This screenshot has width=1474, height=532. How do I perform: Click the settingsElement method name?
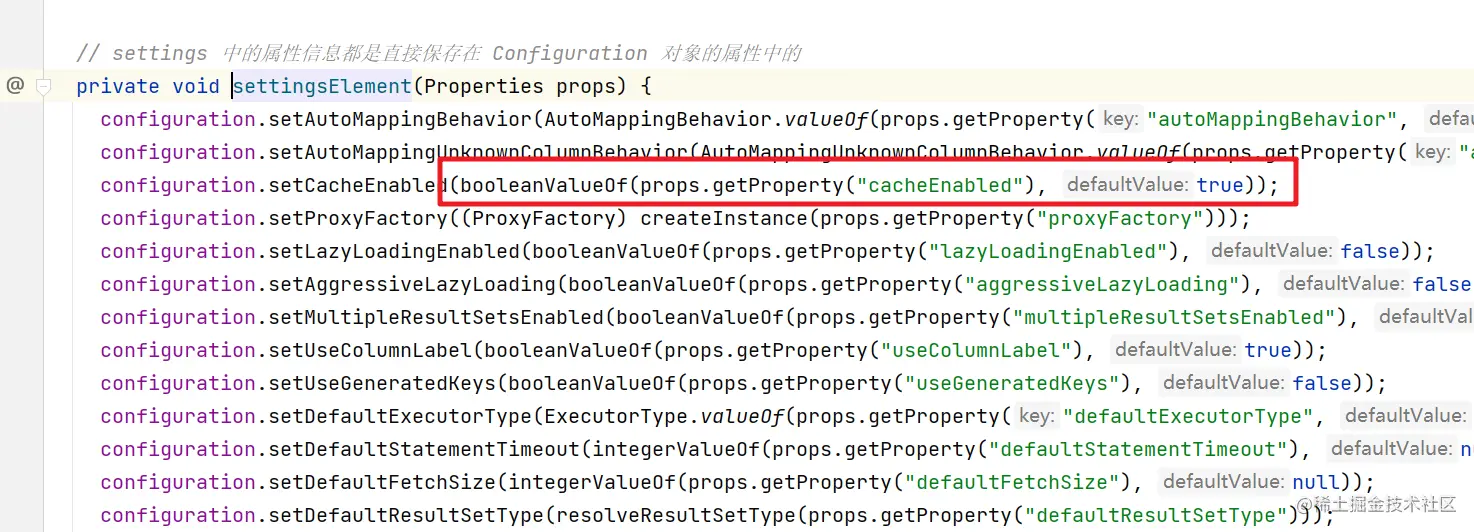(x=322, y=86)
